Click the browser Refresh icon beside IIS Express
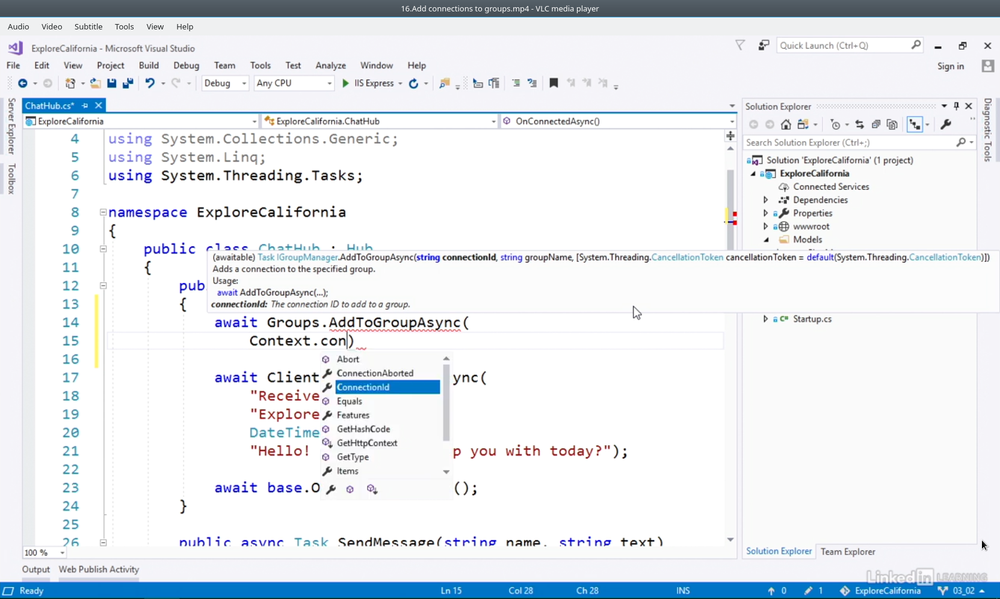 (x=413, y=84)
